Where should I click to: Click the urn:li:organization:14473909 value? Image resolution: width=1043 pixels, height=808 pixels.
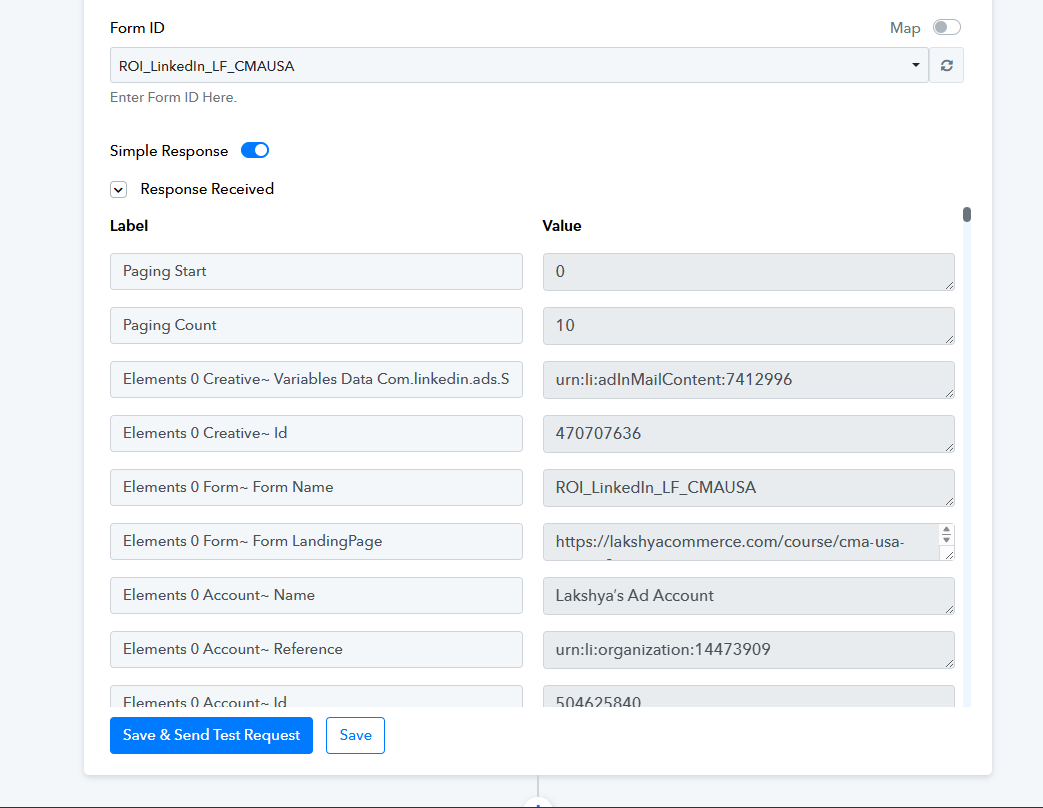[x=748, y=650]
